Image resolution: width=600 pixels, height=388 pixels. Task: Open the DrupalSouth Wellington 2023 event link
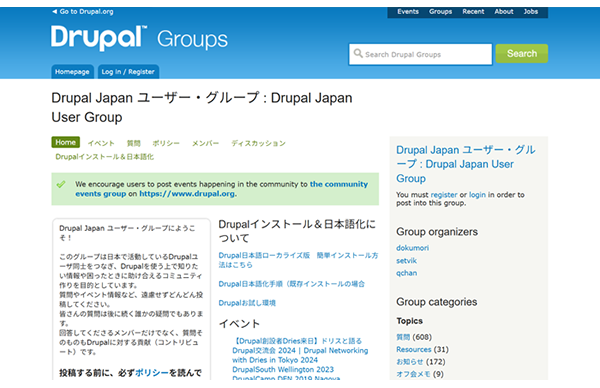pos(283,370)
